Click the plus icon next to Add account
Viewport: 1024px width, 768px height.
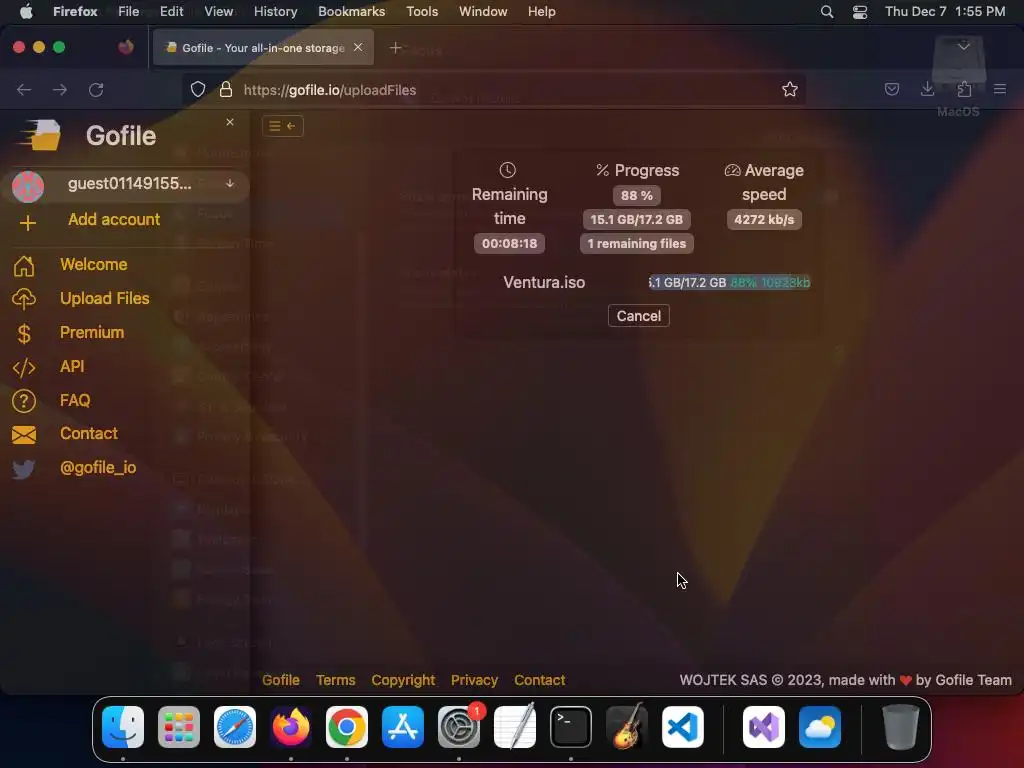[x=27, y=223]
